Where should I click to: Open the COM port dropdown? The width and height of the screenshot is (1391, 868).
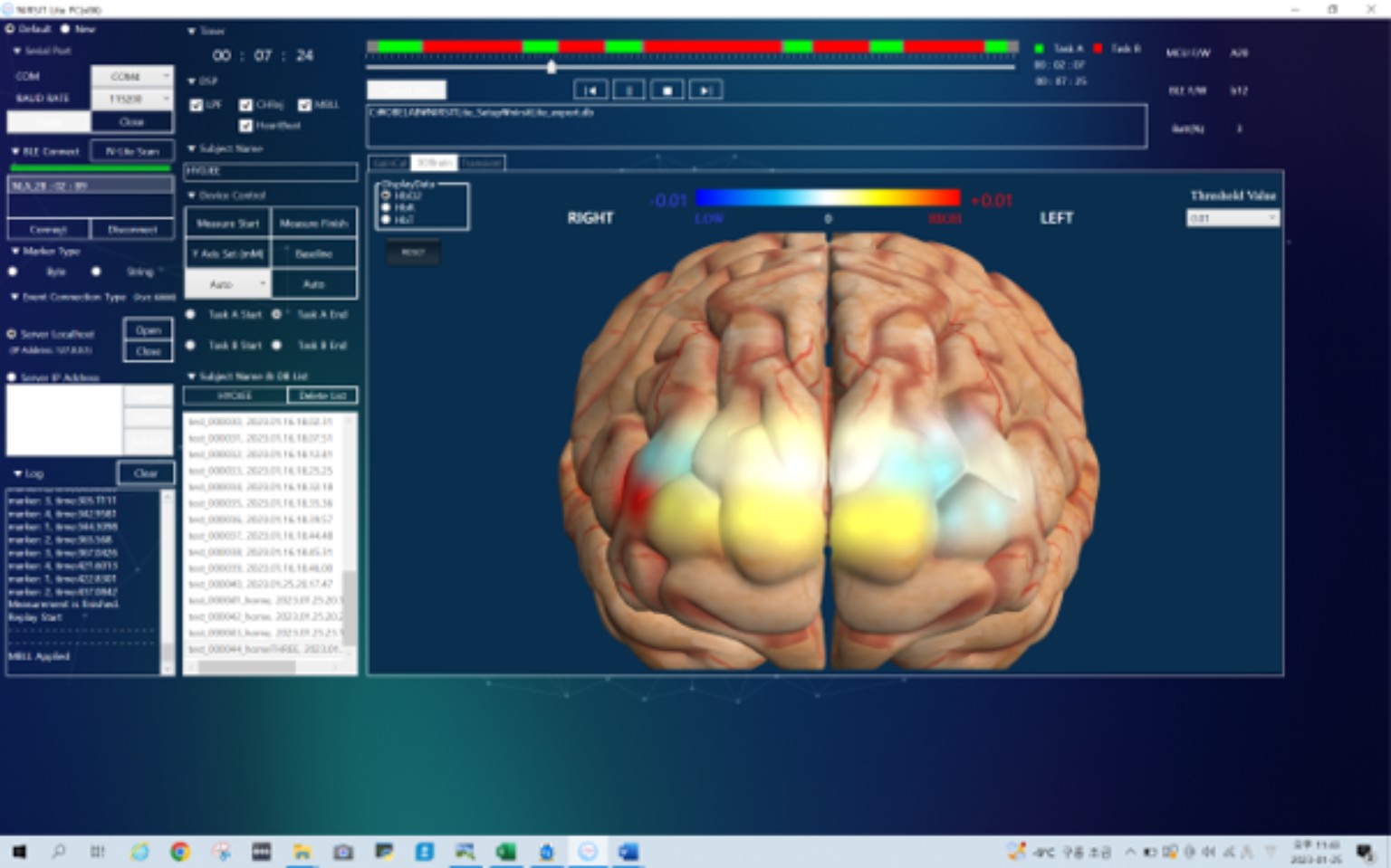(131, 76)
